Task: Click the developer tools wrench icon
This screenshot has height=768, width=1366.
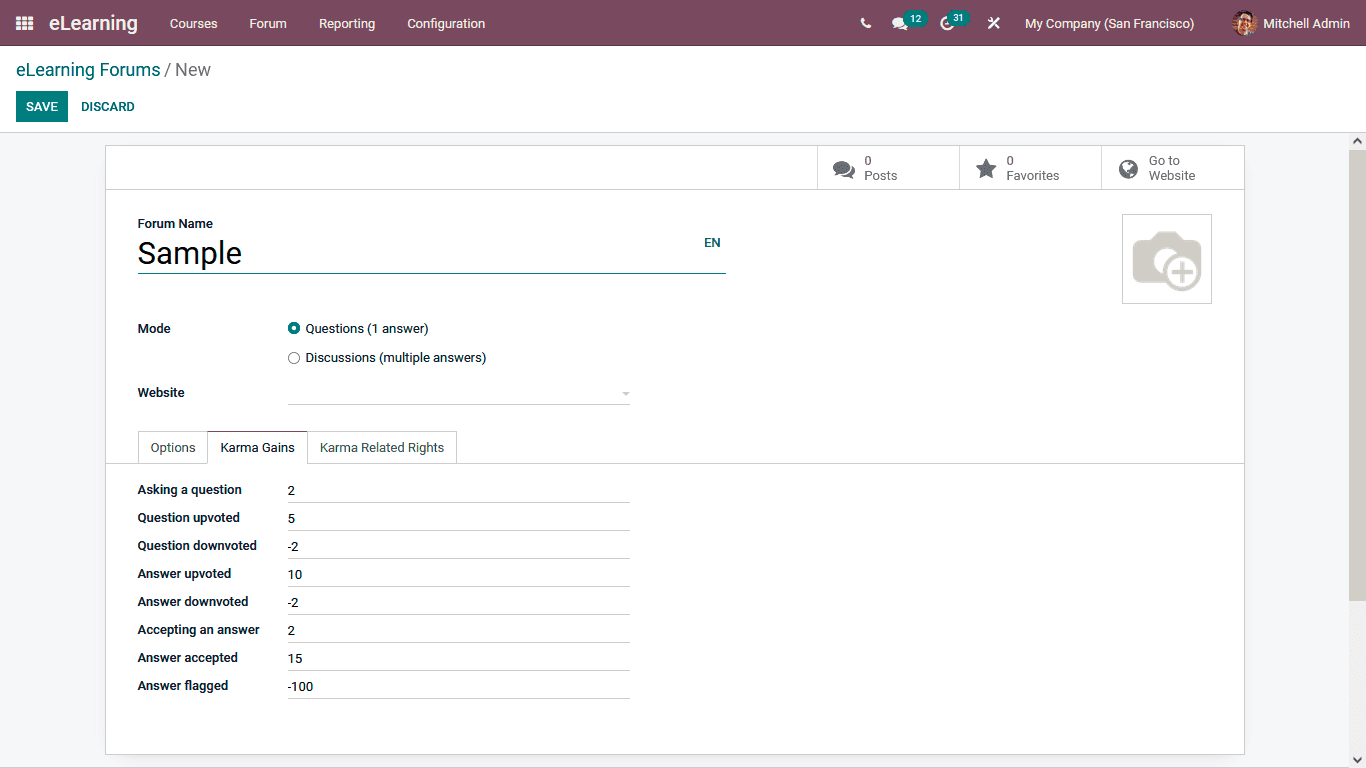Action: (x=993, y=23)
